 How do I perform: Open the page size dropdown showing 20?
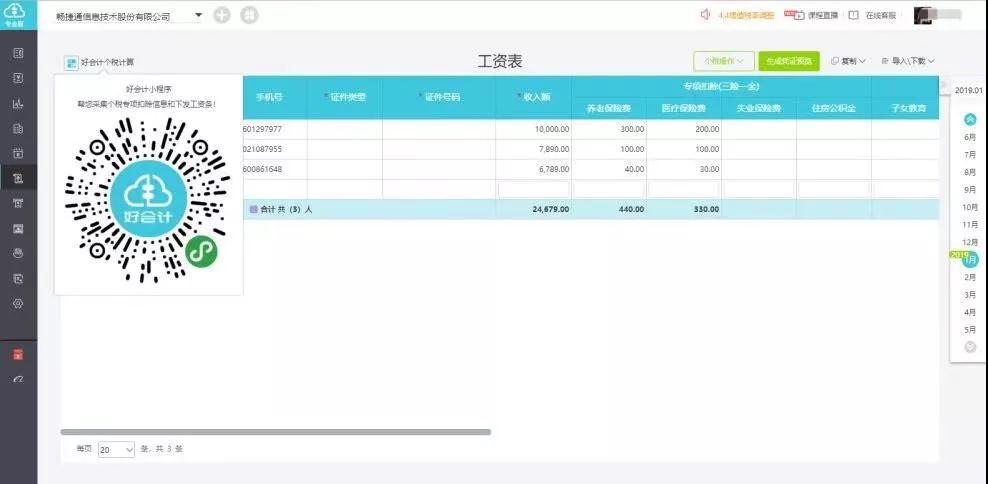[117, 449]
